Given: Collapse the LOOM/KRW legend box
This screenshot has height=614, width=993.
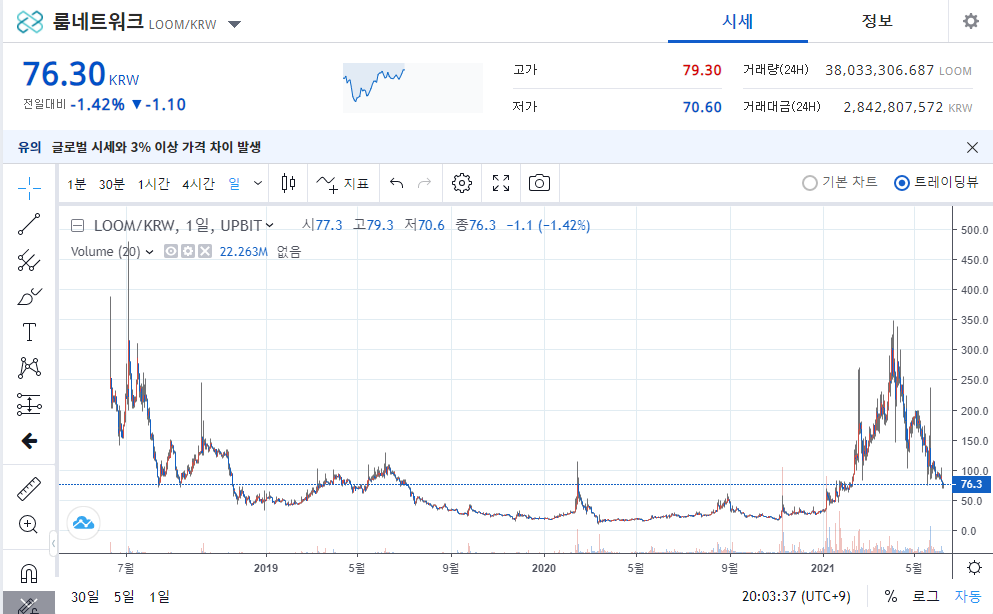Looking at the screenshot, I should [77, 225].
